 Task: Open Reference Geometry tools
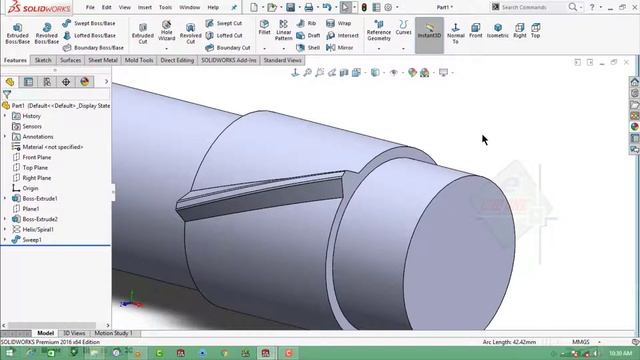click(x=379, y=30)
